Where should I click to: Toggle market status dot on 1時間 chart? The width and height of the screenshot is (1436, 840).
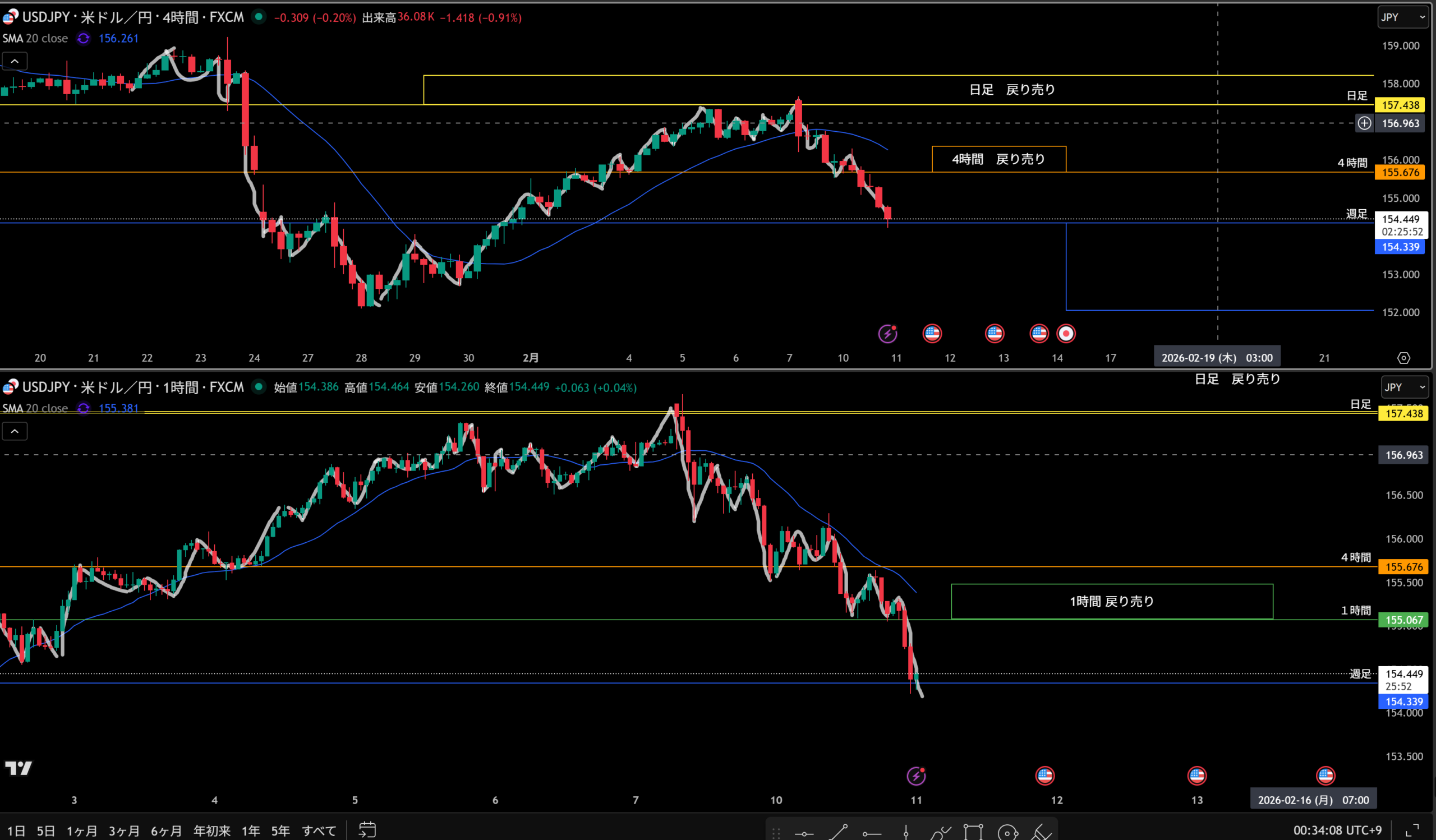(259, 387)
